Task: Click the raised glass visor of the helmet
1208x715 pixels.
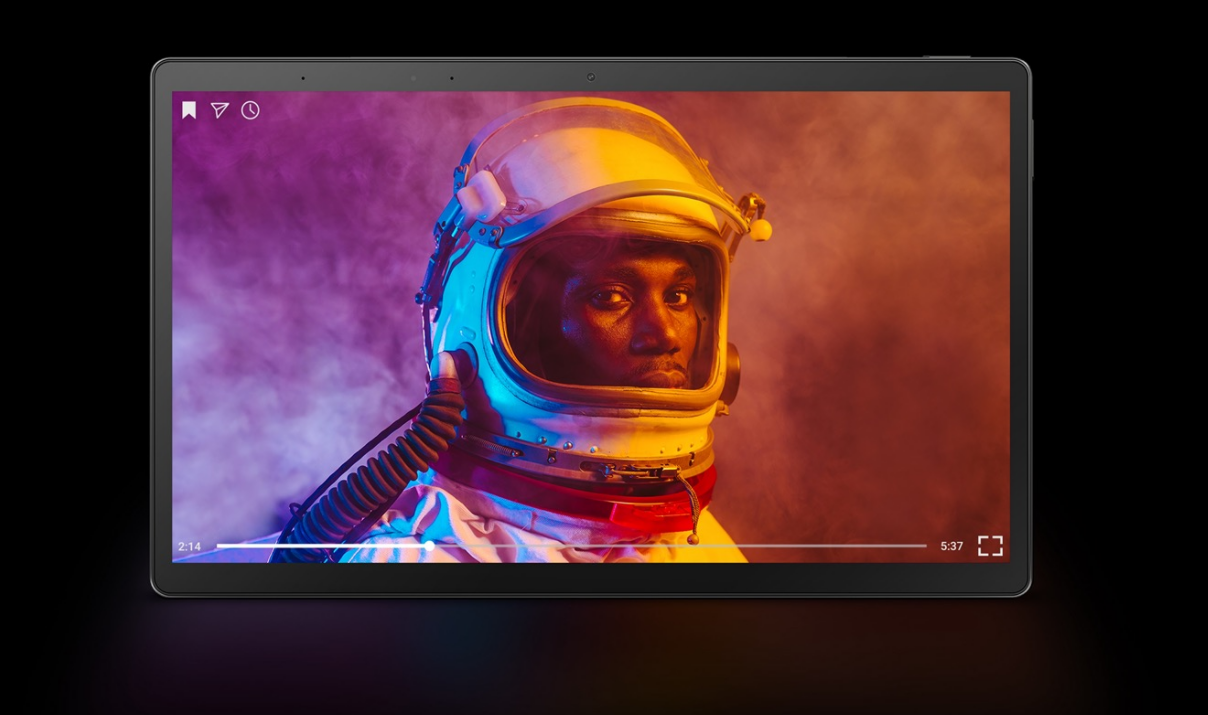Action: (x=600, y=150)
